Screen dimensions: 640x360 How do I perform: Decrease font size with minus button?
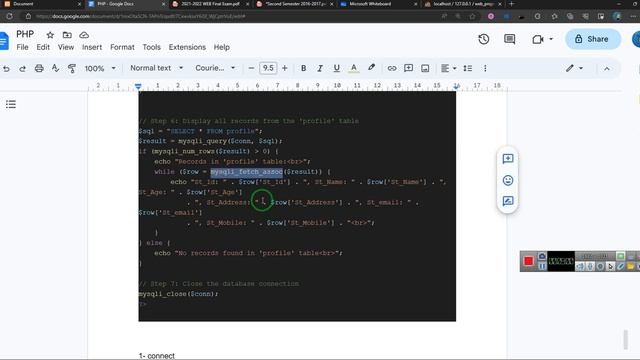(x=251, y=68)
